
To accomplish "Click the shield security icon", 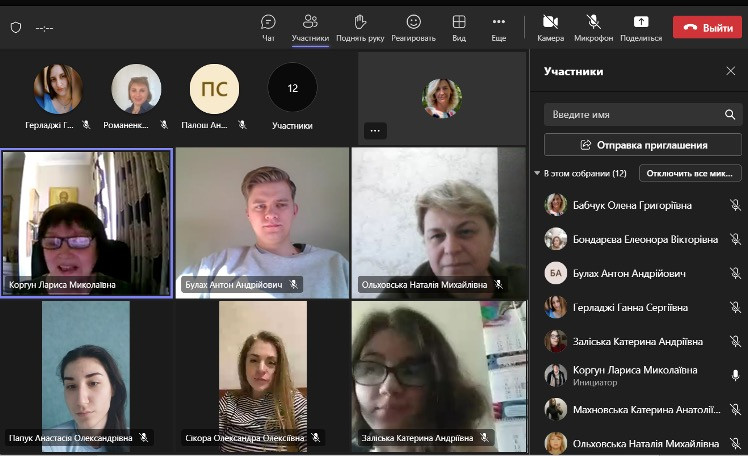I will [16, 28].
